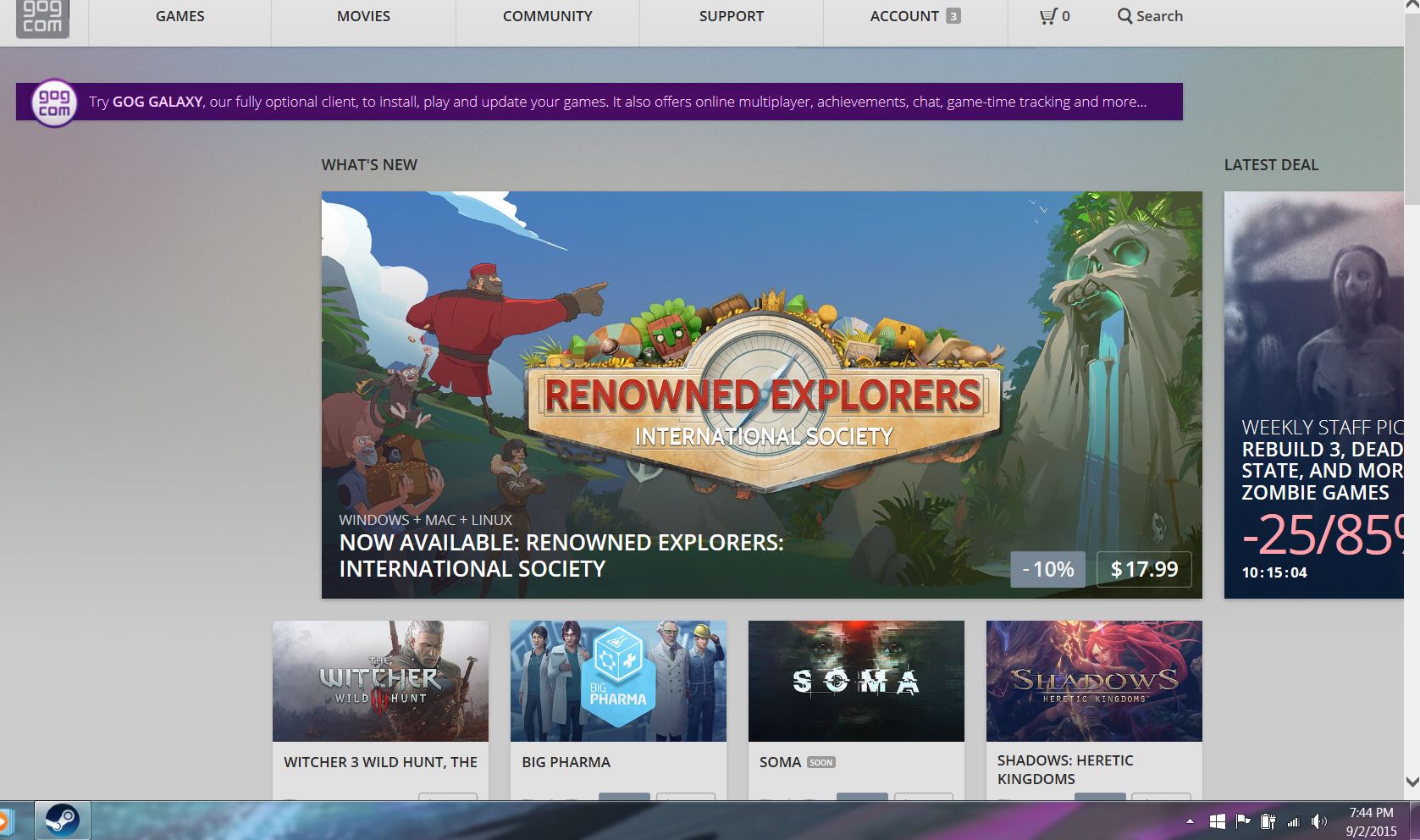Click the SHADOWS: HERETIC KINGDOMS title
This screenshot has width=1420, height=840.
point(1065,770)
